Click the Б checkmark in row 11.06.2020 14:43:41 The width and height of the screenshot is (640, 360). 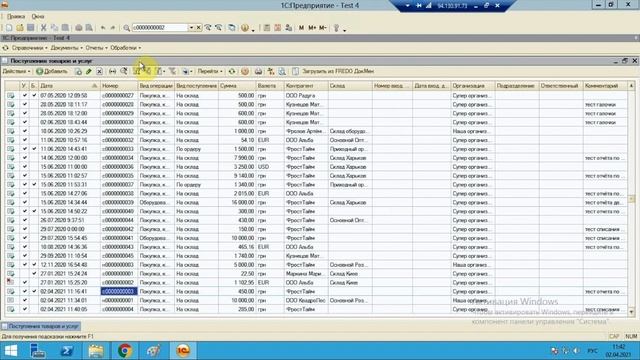(x=34, y=149)
